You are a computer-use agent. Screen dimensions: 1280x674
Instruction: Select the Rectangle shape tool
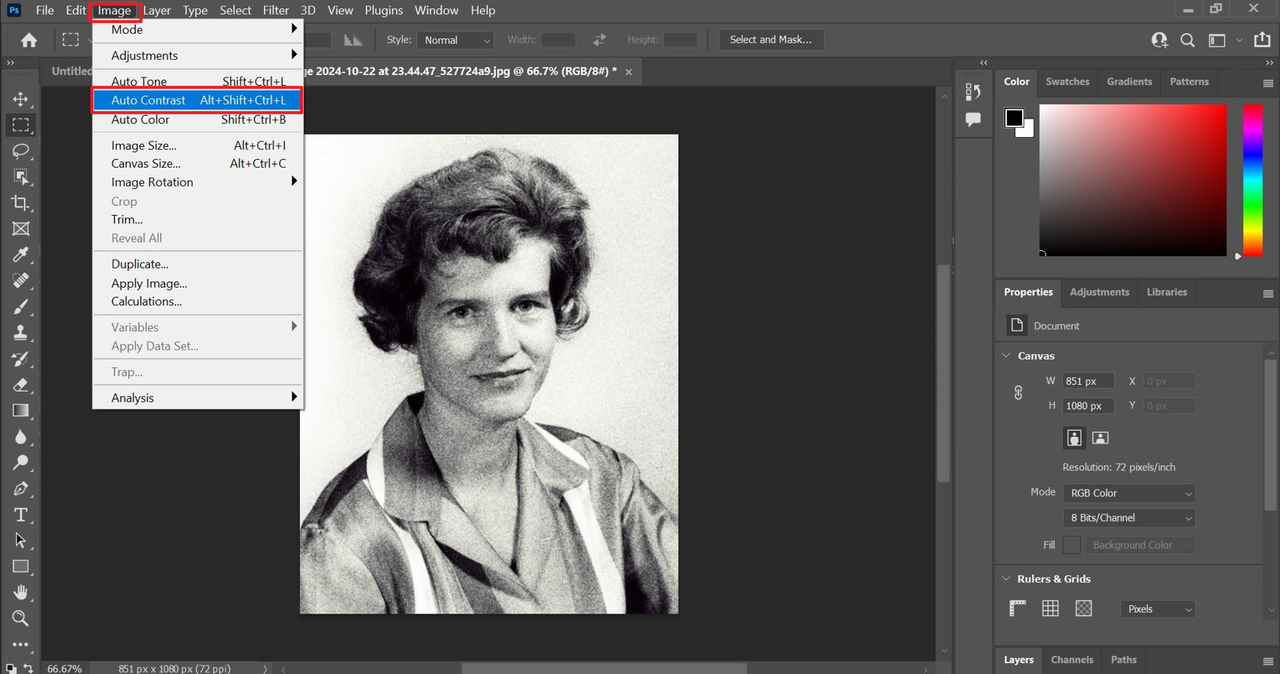(20, 567)
